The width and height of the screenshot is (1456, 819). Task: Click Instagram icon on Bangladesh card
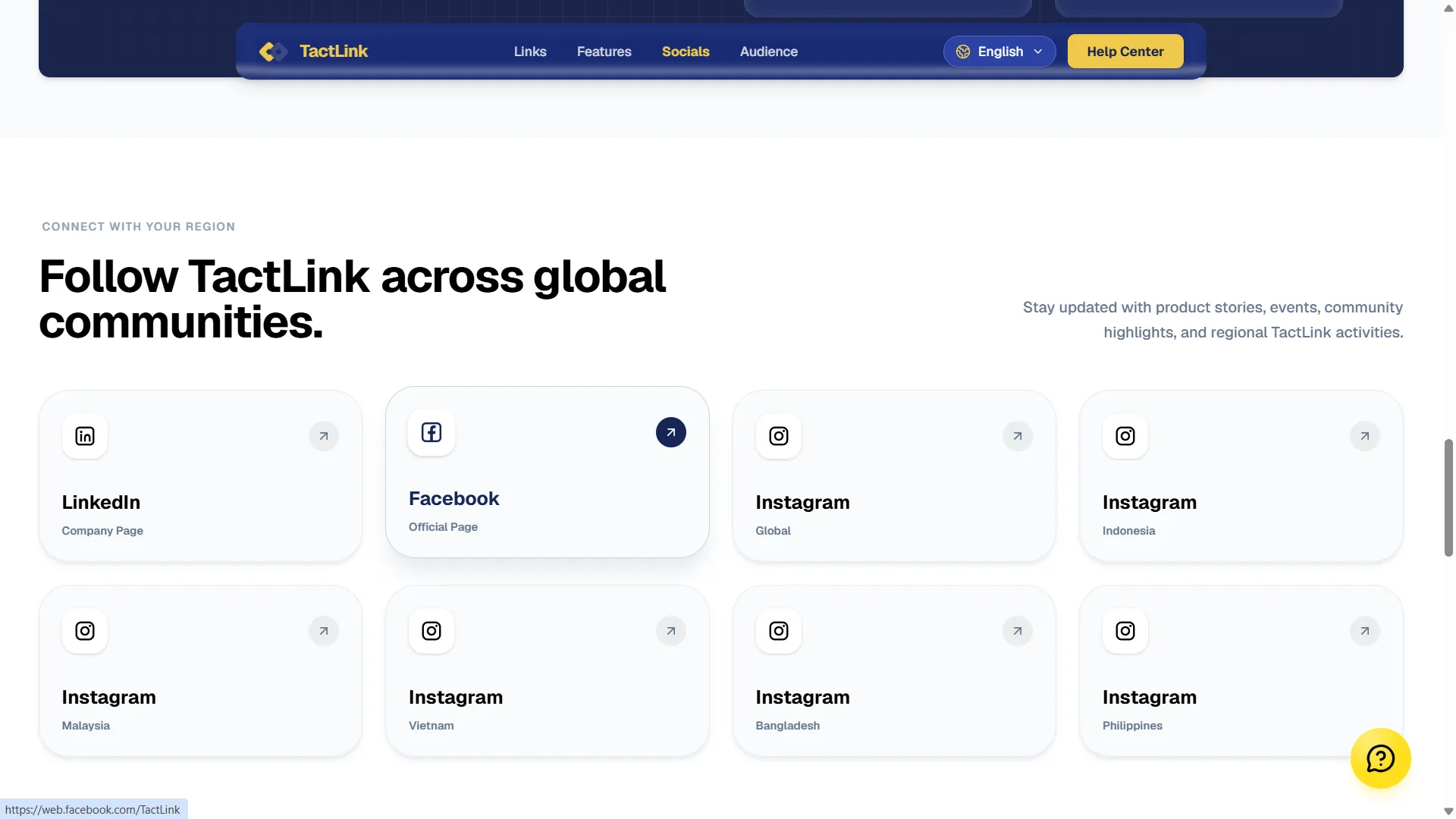click(779, 631)
